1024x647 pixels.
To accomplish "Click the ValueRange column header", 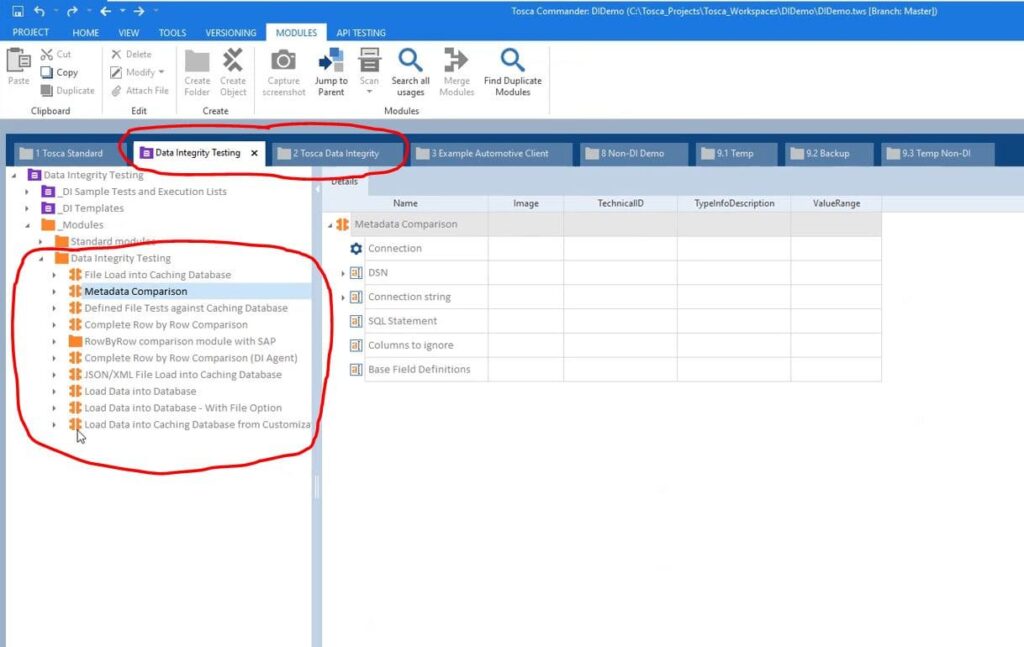I will tap(836, 204).
